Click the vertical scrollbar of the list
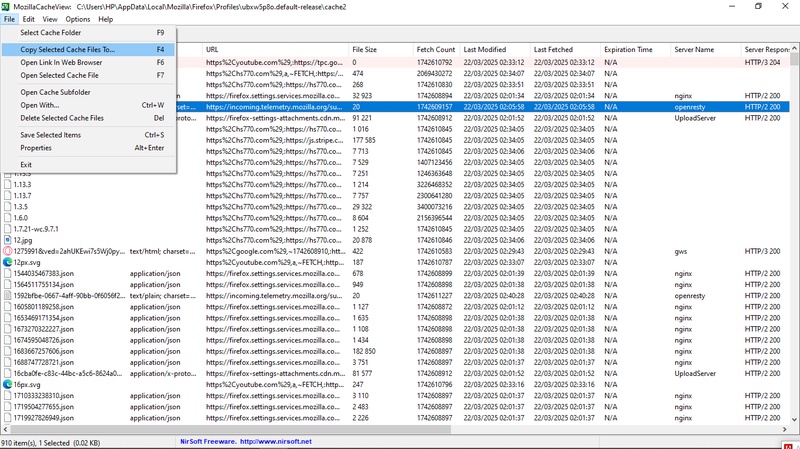The height and width of the screenshot is (449, 800). coord(795,250)
